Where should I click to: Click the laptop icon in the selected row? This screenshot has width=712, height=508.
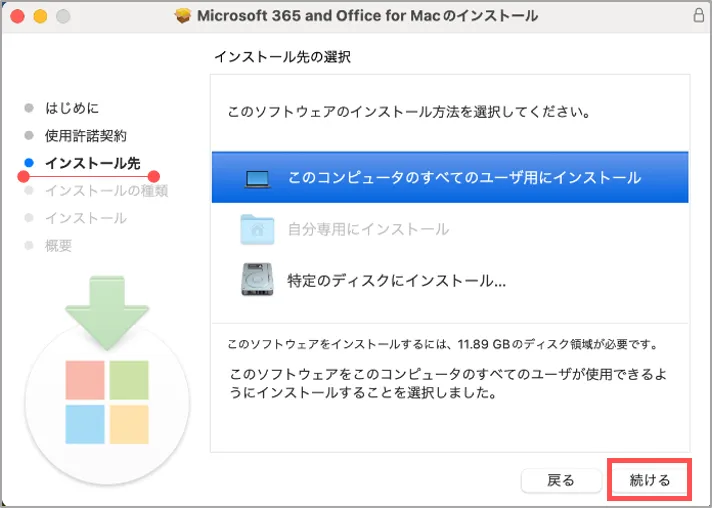(x=257, y=179)
